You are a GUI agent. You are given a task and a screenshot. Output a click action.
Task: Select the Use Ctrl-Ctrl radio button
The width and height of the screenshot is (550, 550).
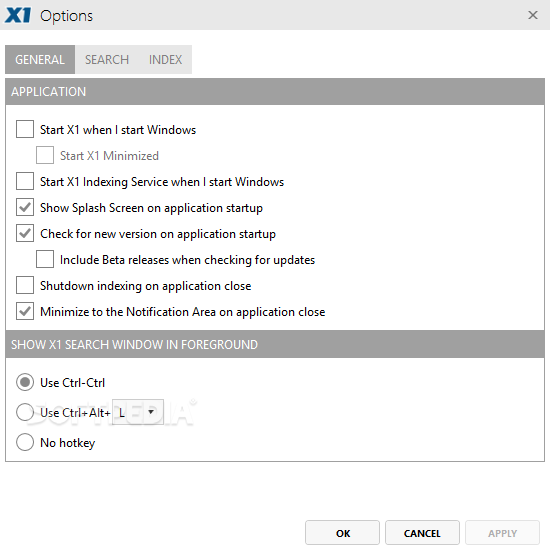[x=25, y=382]
